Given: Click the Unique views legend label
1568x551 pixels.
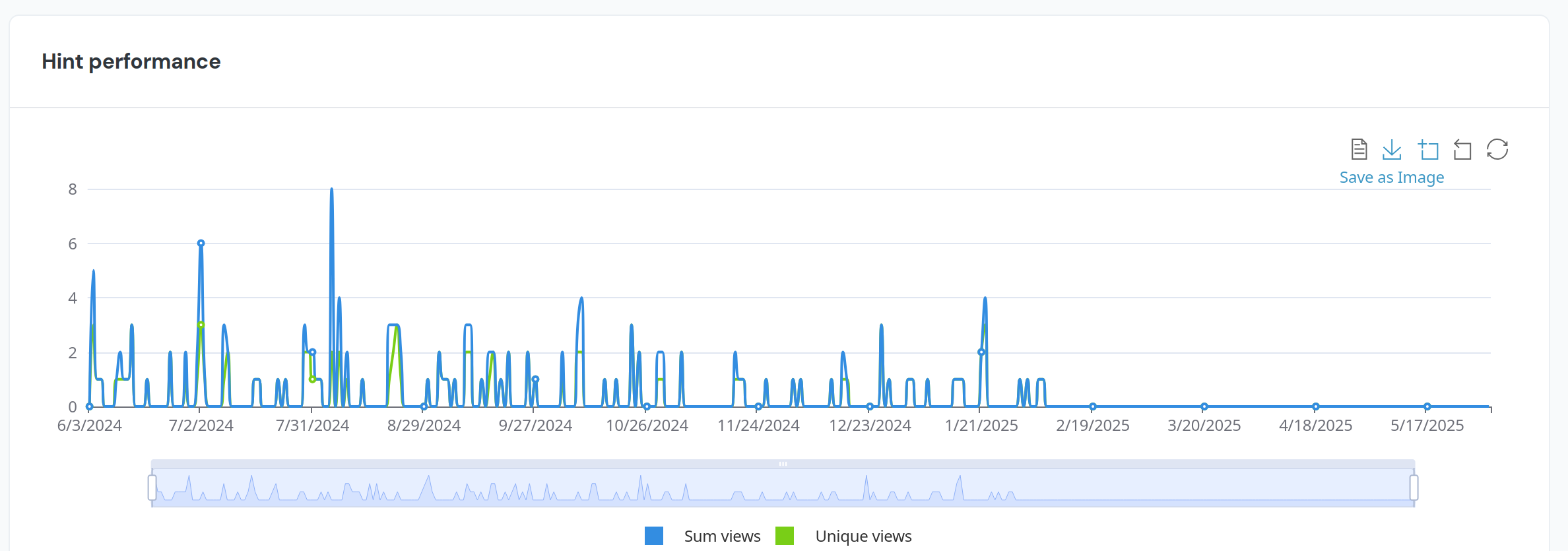Looking at the screenshot, I should point(863,536).
